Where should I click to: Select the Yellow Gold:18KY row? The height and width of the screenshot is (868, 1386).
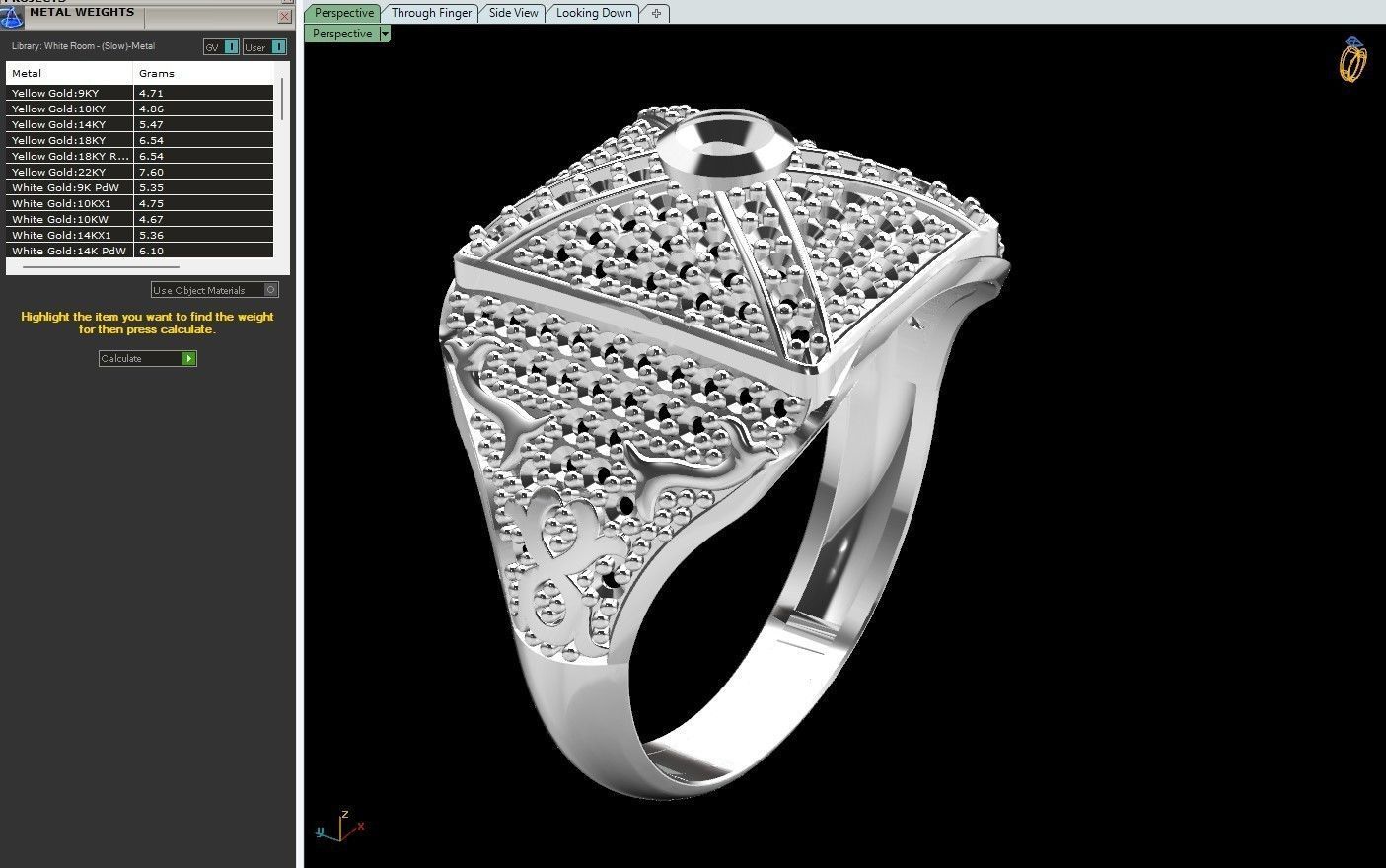[x=139, y=140]
